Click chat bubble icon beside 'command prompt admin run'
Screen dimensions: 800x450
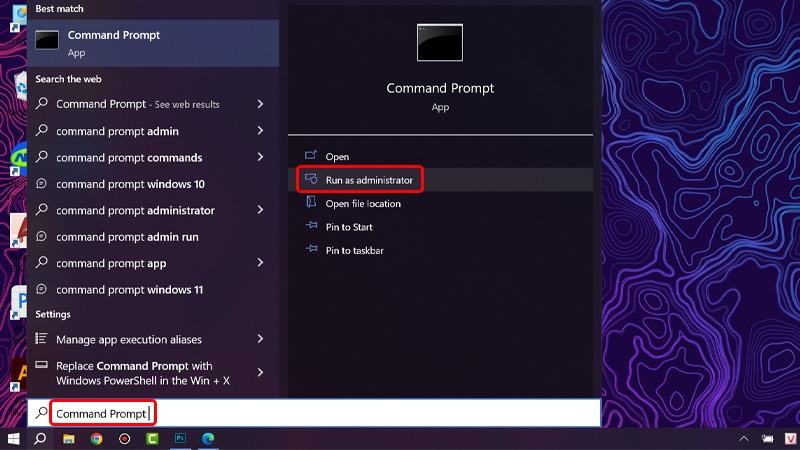pyautogui.click(x=42, y=236)
